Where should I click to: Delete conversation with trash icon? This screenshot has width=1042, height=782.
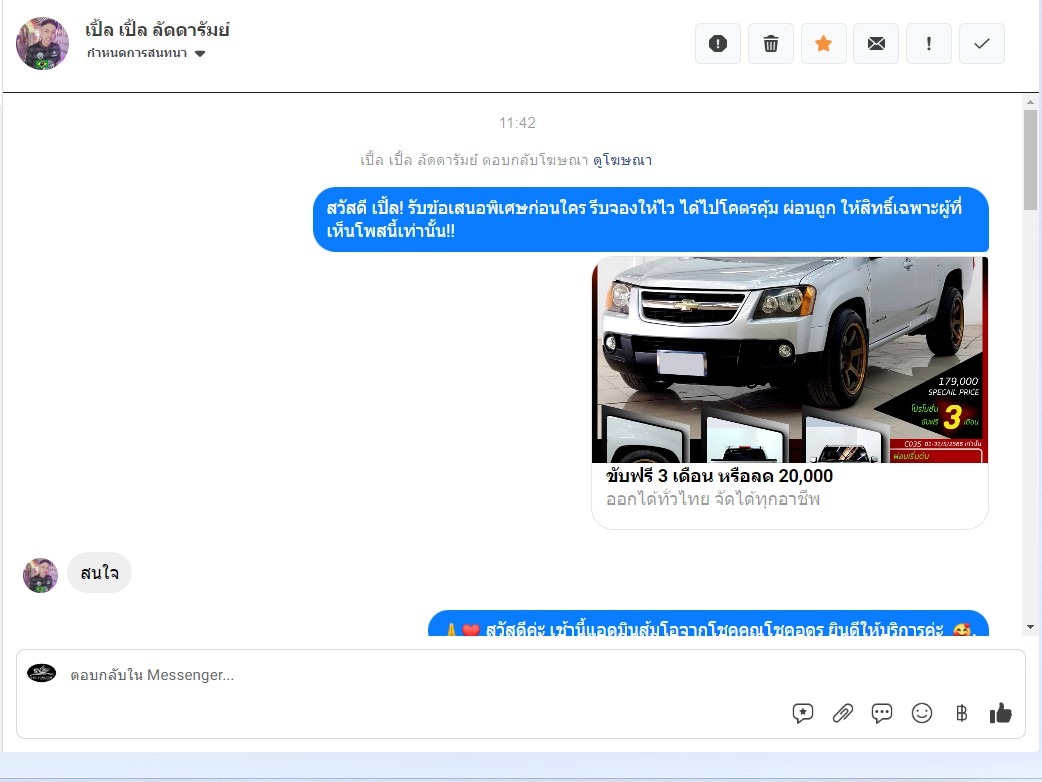[771, 44]
